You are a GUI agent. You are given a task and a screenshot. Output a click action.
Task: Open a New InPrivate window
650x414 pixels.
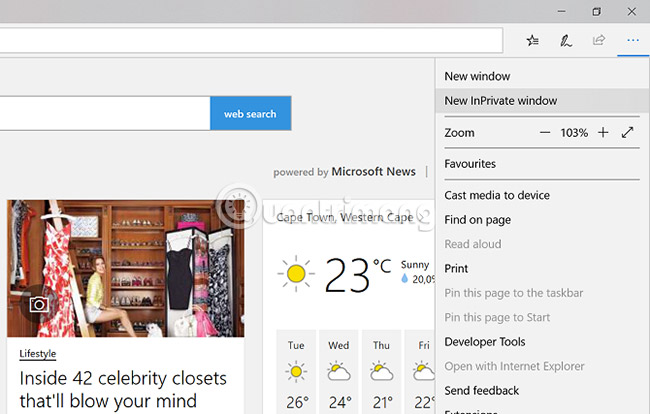click(543, 101)
